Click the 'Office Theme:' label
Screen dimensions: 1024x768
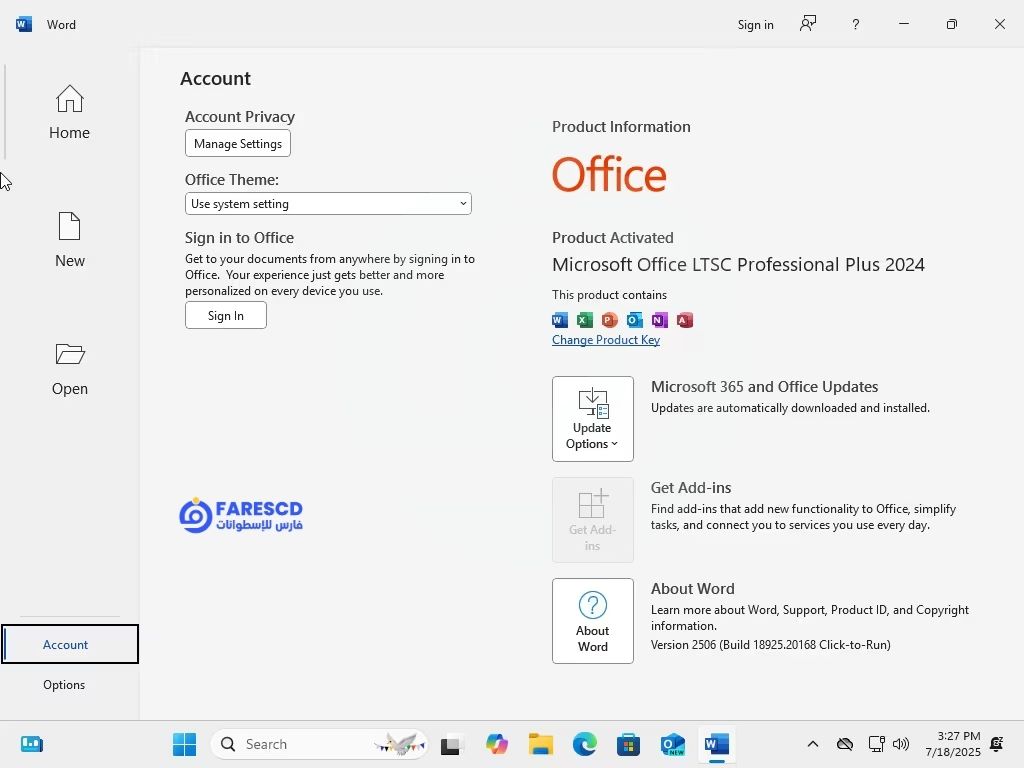(x=232, y=180)
